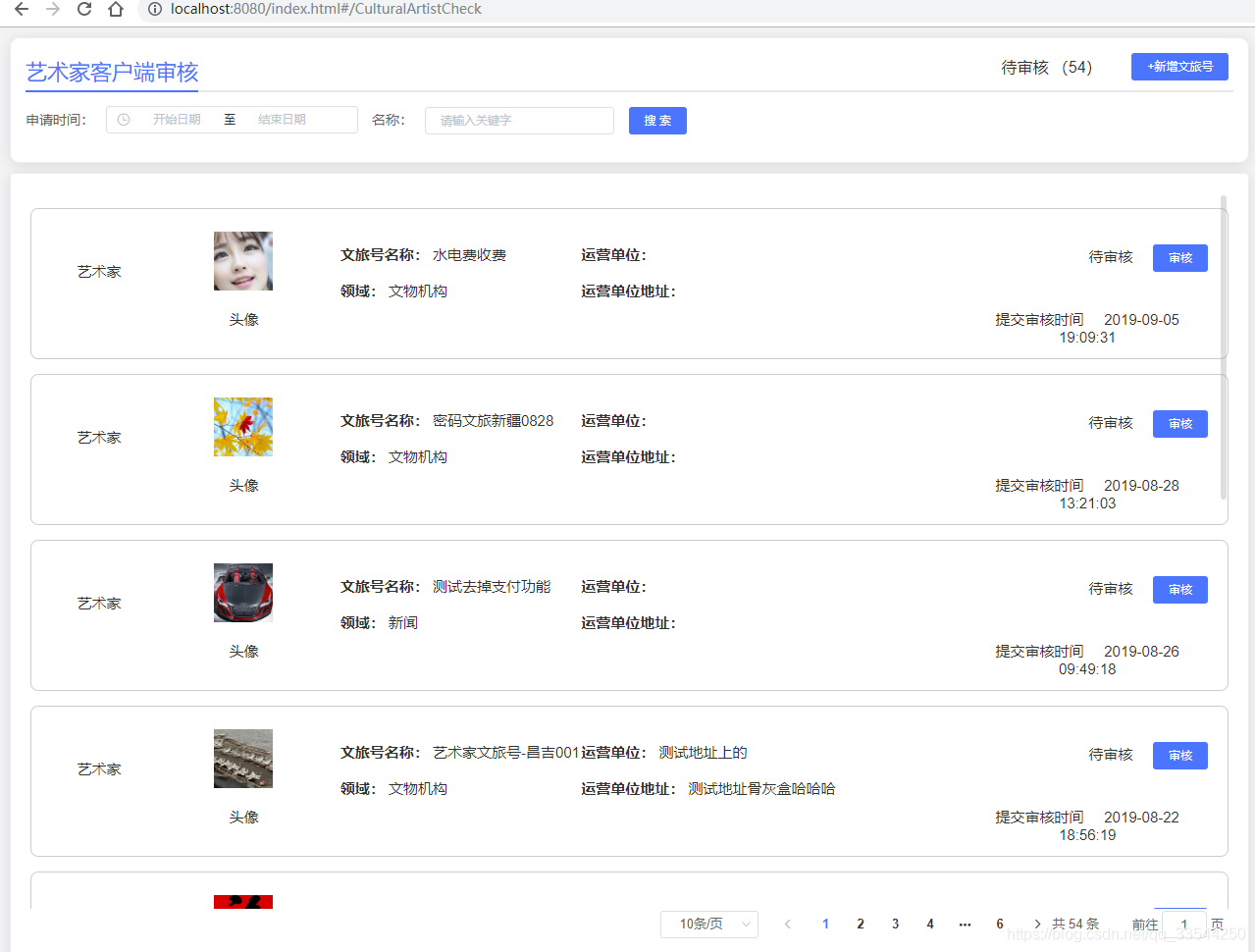This screenshot has height=952, width=1255.
Task: Click the 艺术家客户端审核 page title
Action: pyautogui.click(x=112, y=72)
